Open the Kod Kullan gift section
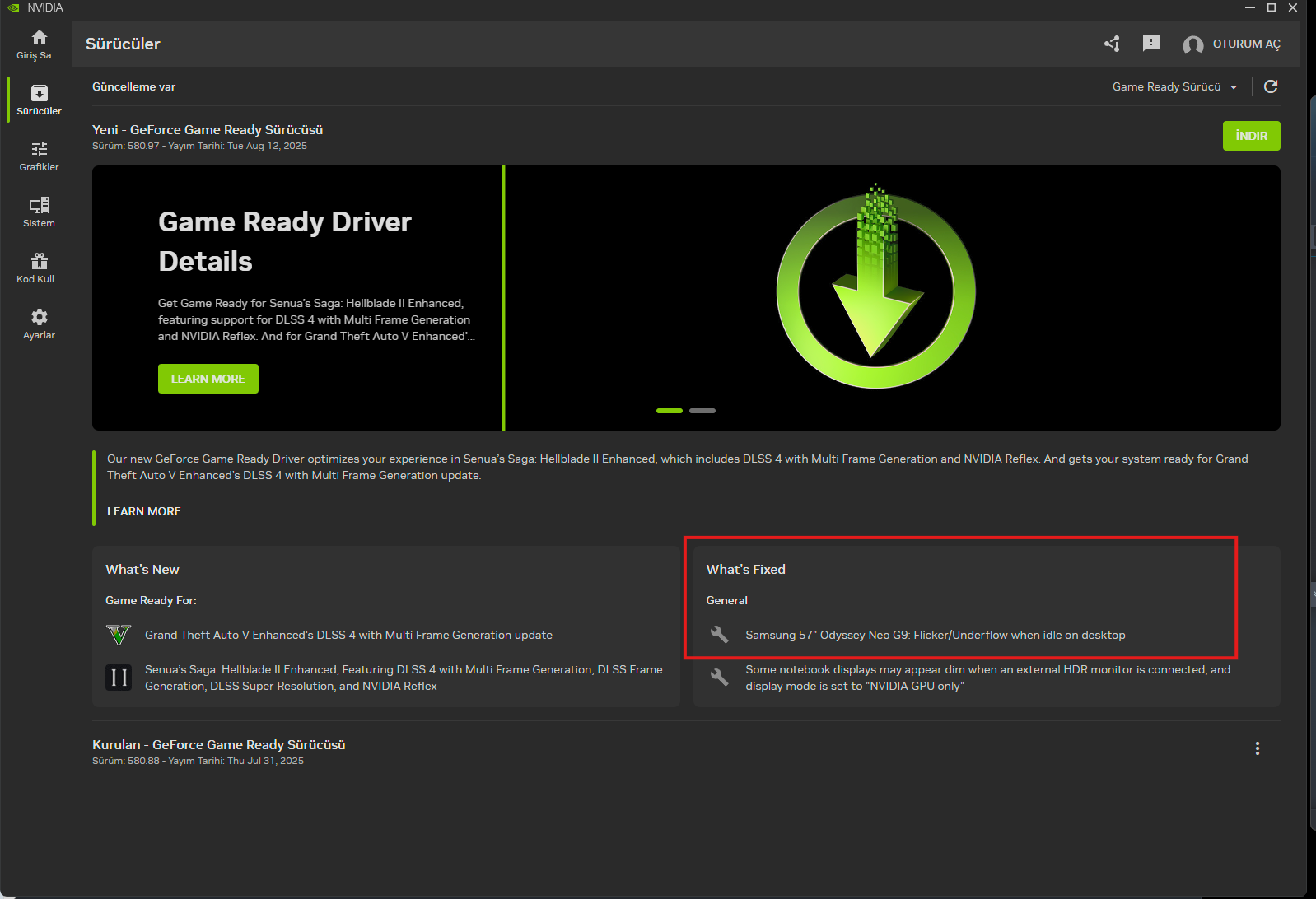Screen dimensions: 1316x899 pos(39,268)
